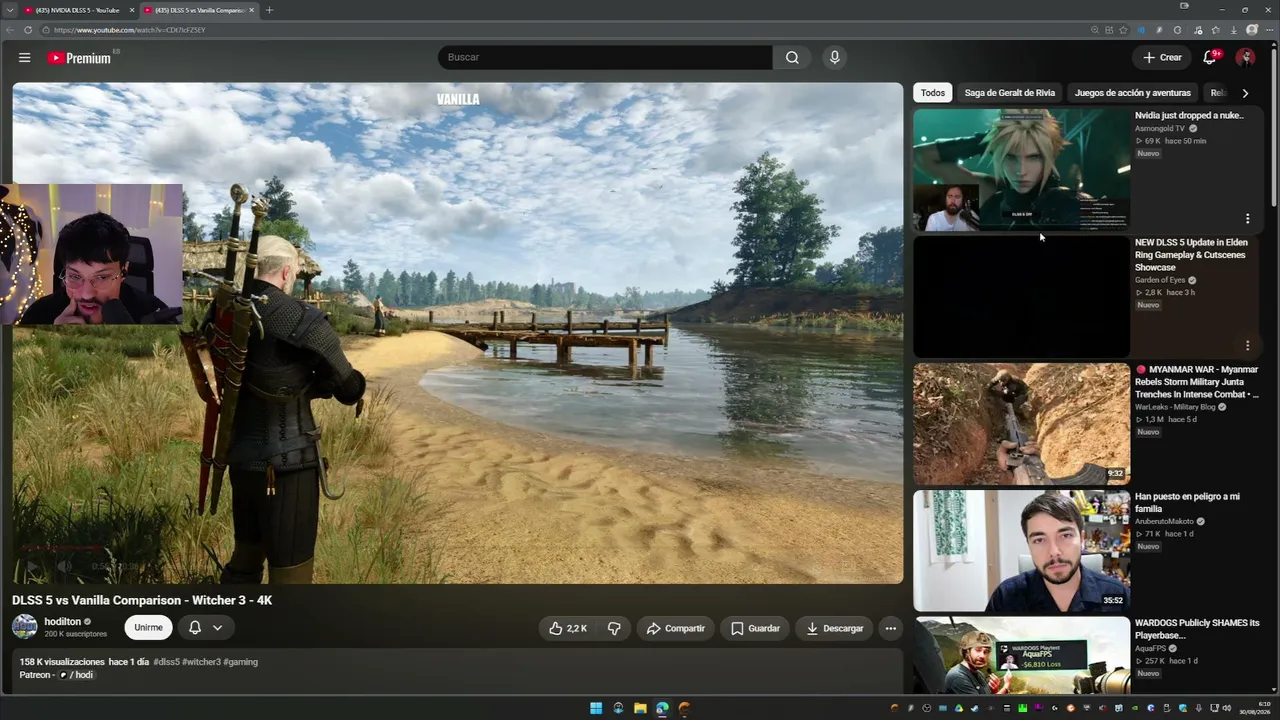Open the notifications bell in the header

pos(1209,58)
